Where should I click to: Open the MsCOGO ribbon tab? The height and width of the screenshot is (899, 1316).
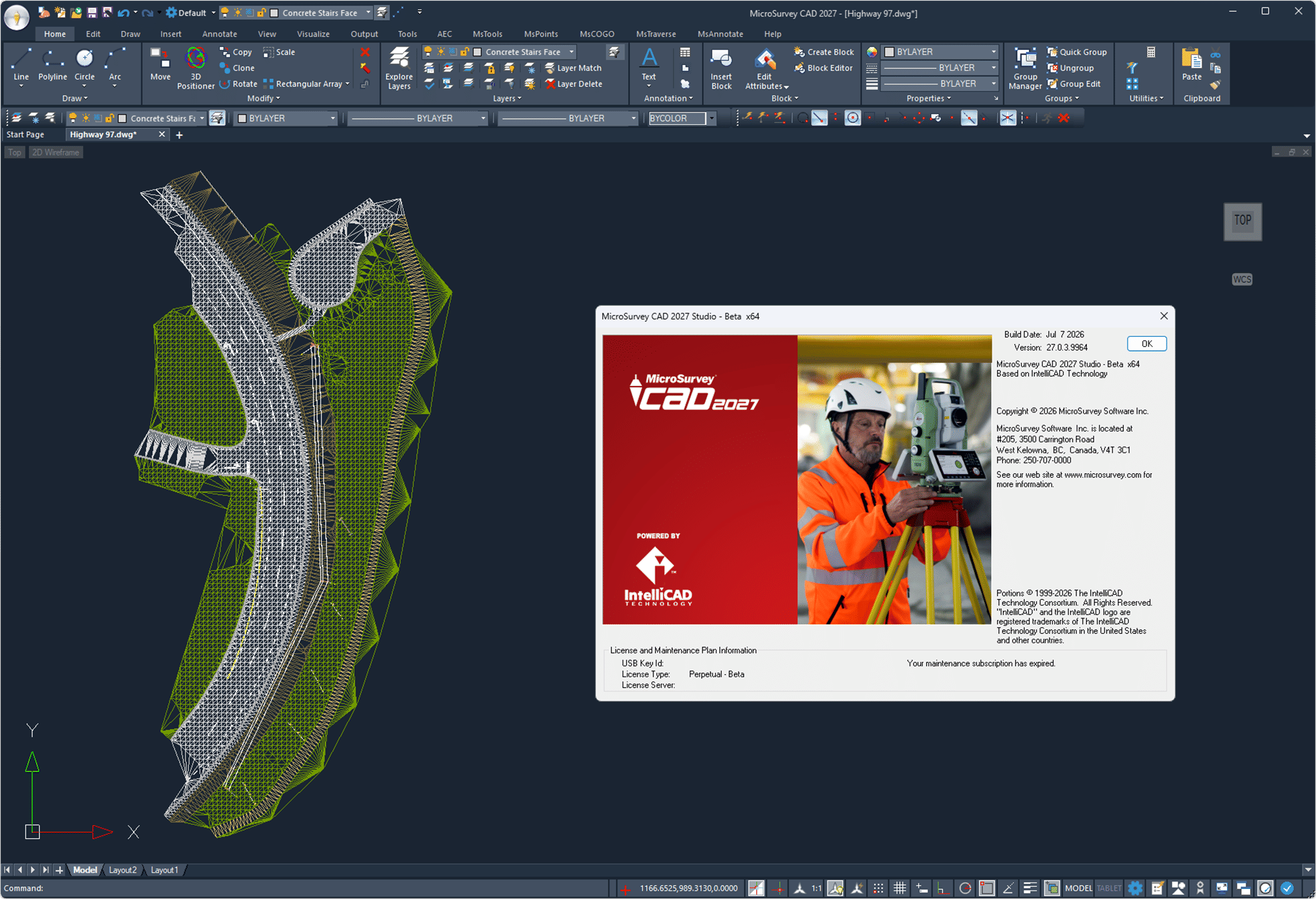pos(597,34)
